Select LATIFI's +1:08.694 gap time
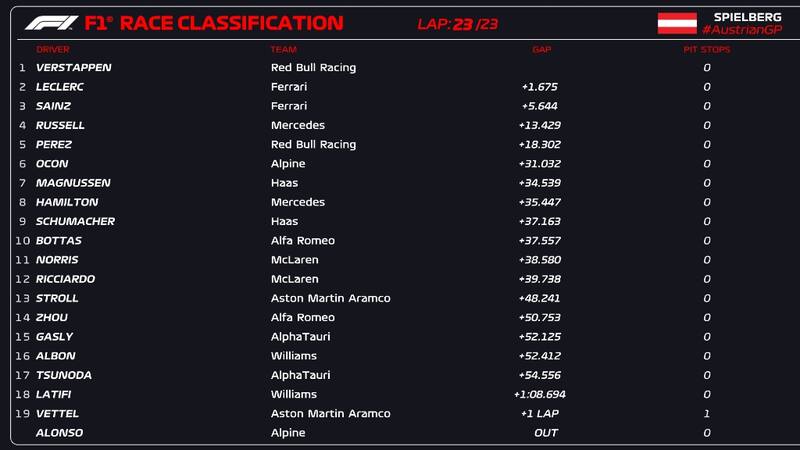Image resolution: width=800 pixels, height=450 pixels. pyautogui.click(x=539, y=395)
